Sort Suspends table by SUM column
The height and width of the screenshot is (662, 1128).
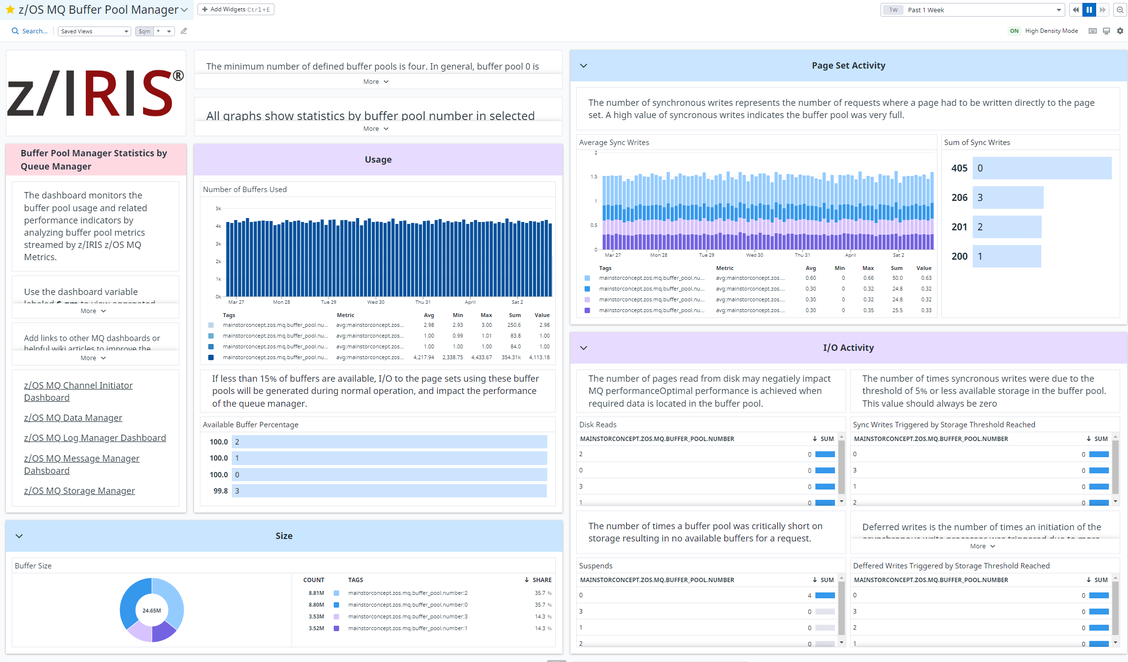(824, 579)
